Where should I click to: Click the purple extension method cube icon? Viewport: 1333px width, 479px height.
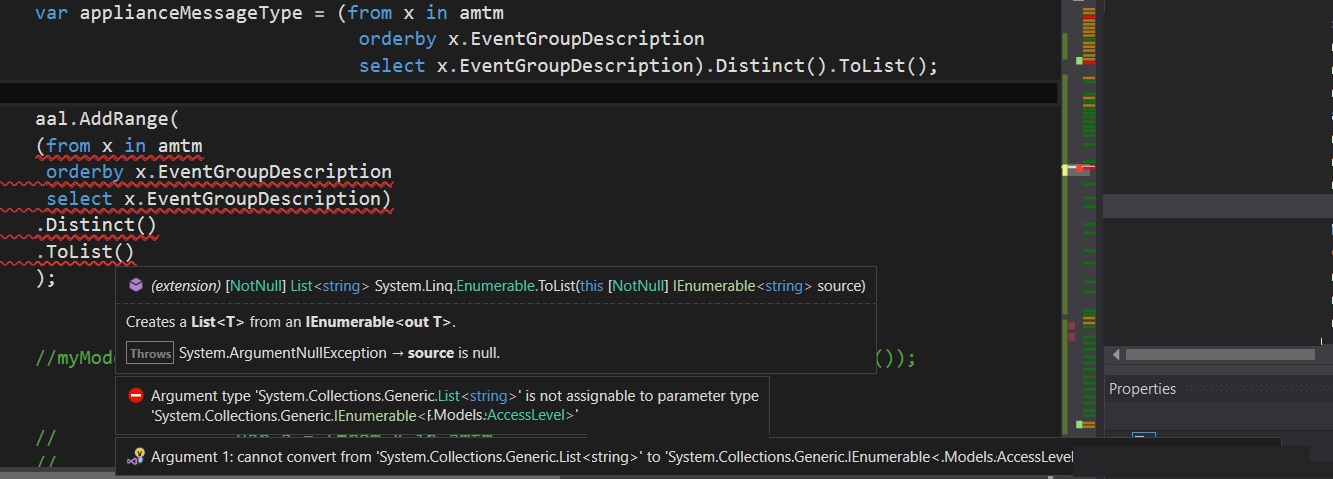(x=136, y=286)
